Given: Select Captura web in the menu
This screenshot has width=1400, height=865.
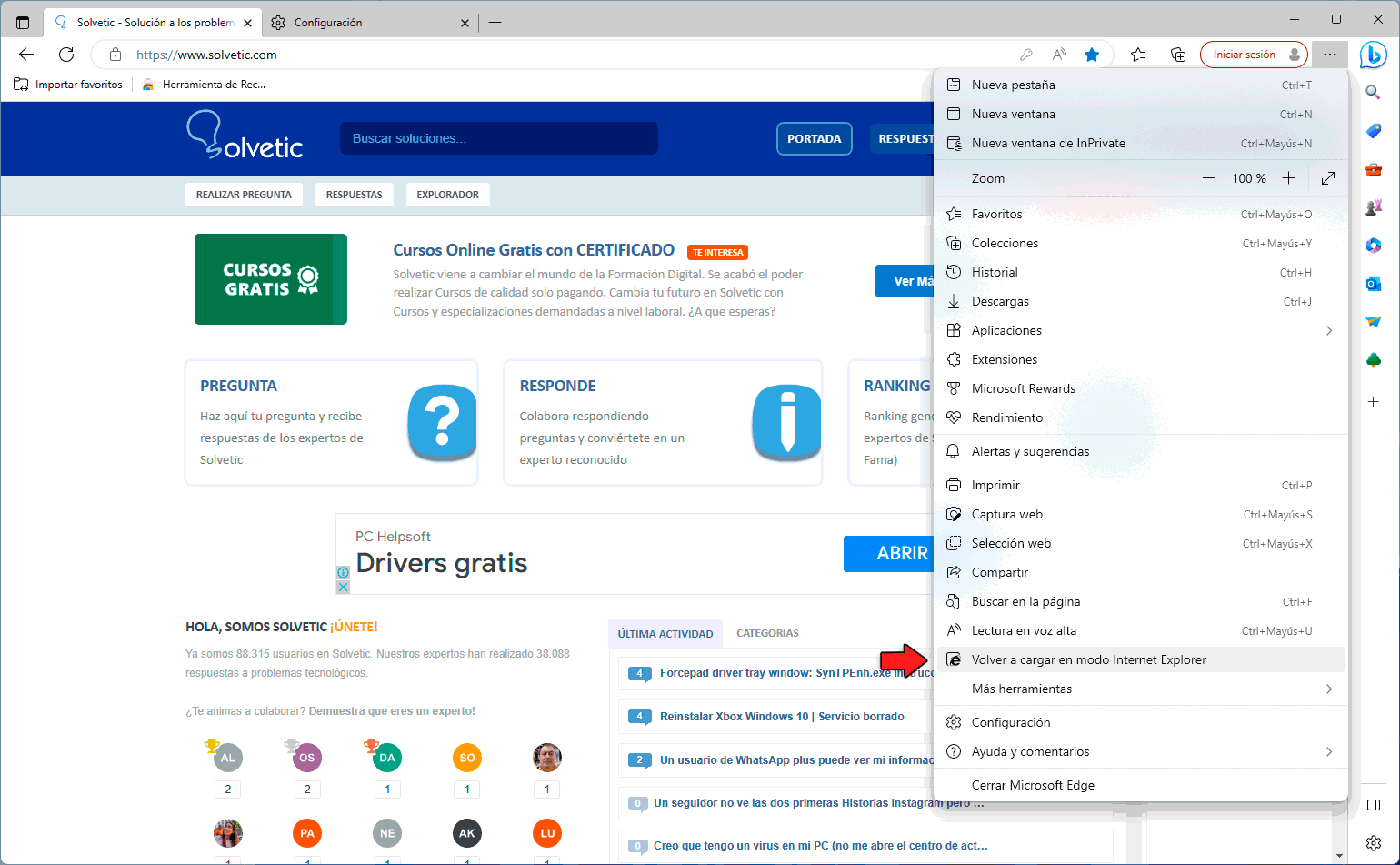Looking at the screenshot, I should (1141, 514).
